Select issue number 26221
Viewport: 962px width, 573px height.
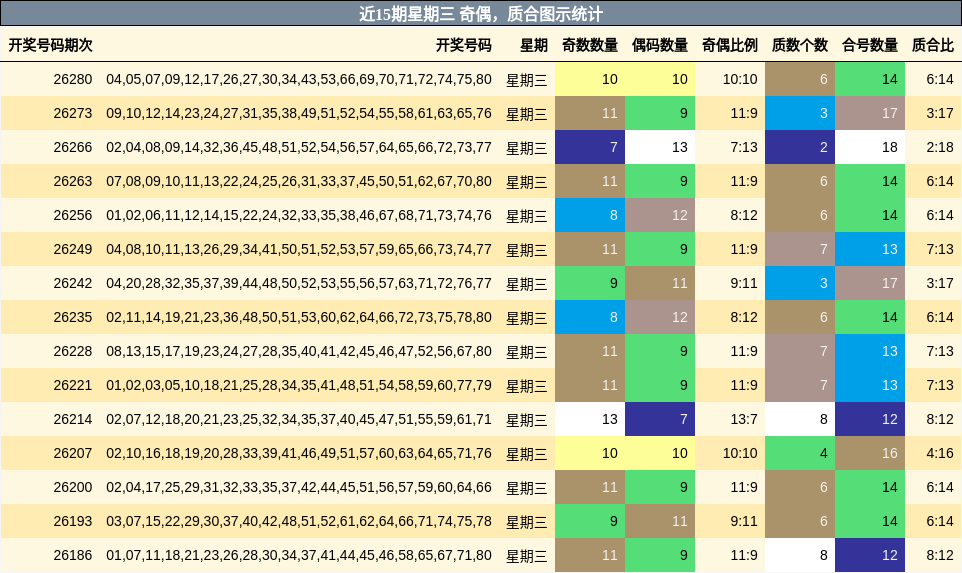coord(72,385)
